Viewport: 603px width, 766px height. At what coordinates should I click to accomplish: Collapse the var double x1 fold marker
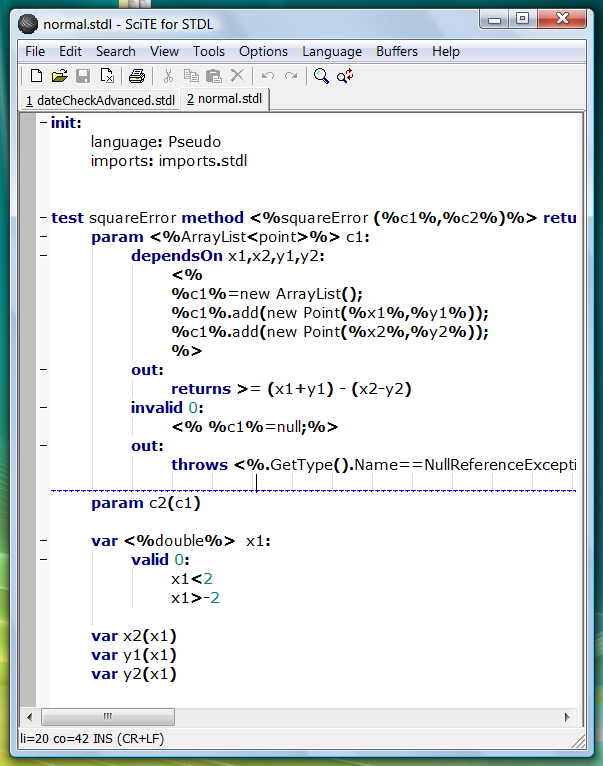tap(43, 540)
